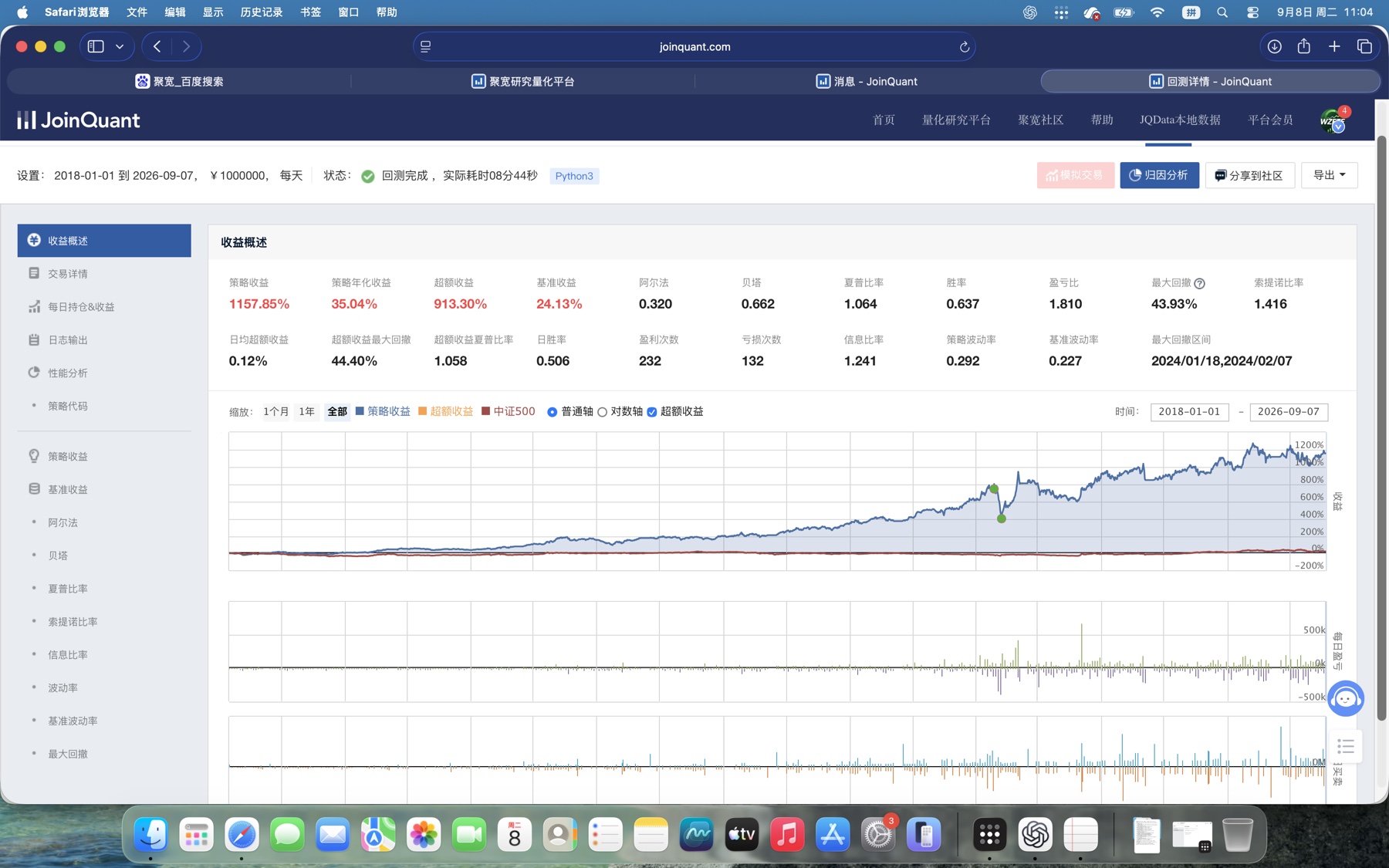Screen dimensions: 1389x868
Task: Open the customer service chat bubble icon
Action: click(x=1346, y=698)
